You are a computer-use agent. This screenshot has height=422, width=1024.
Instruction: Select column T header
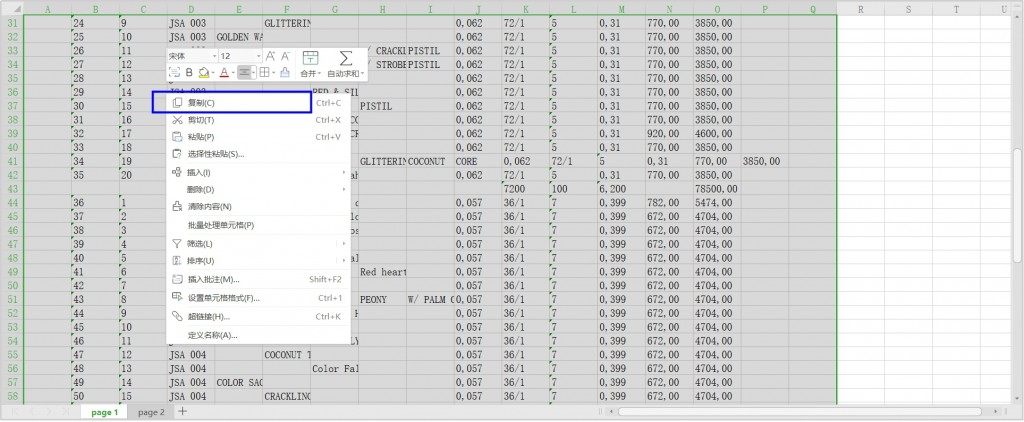(x=957, y=9)
